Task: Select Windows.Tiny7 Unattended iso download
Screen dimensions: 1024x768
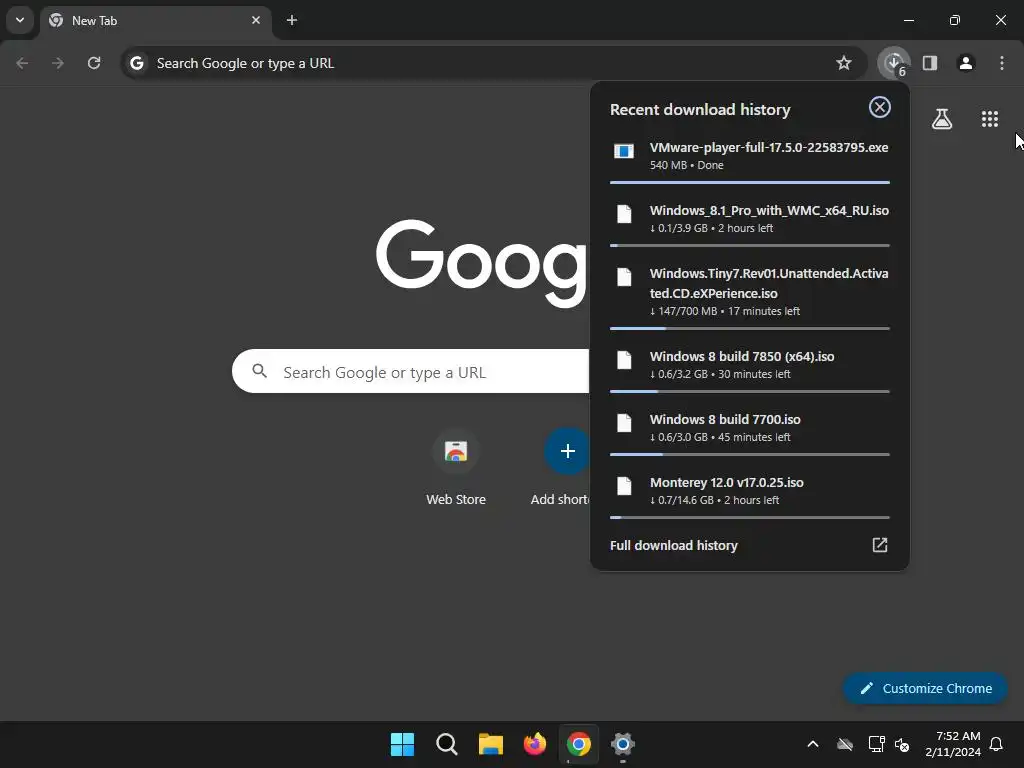Action: (750, 293)
